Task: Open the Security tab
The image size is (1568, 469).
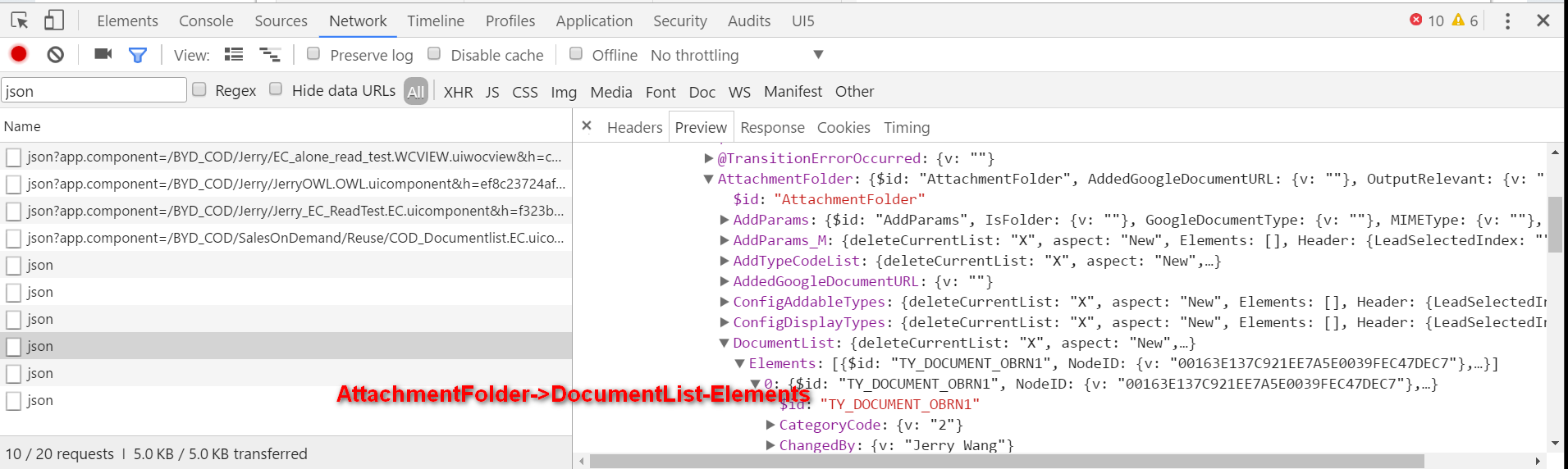Action: point(680,20)
